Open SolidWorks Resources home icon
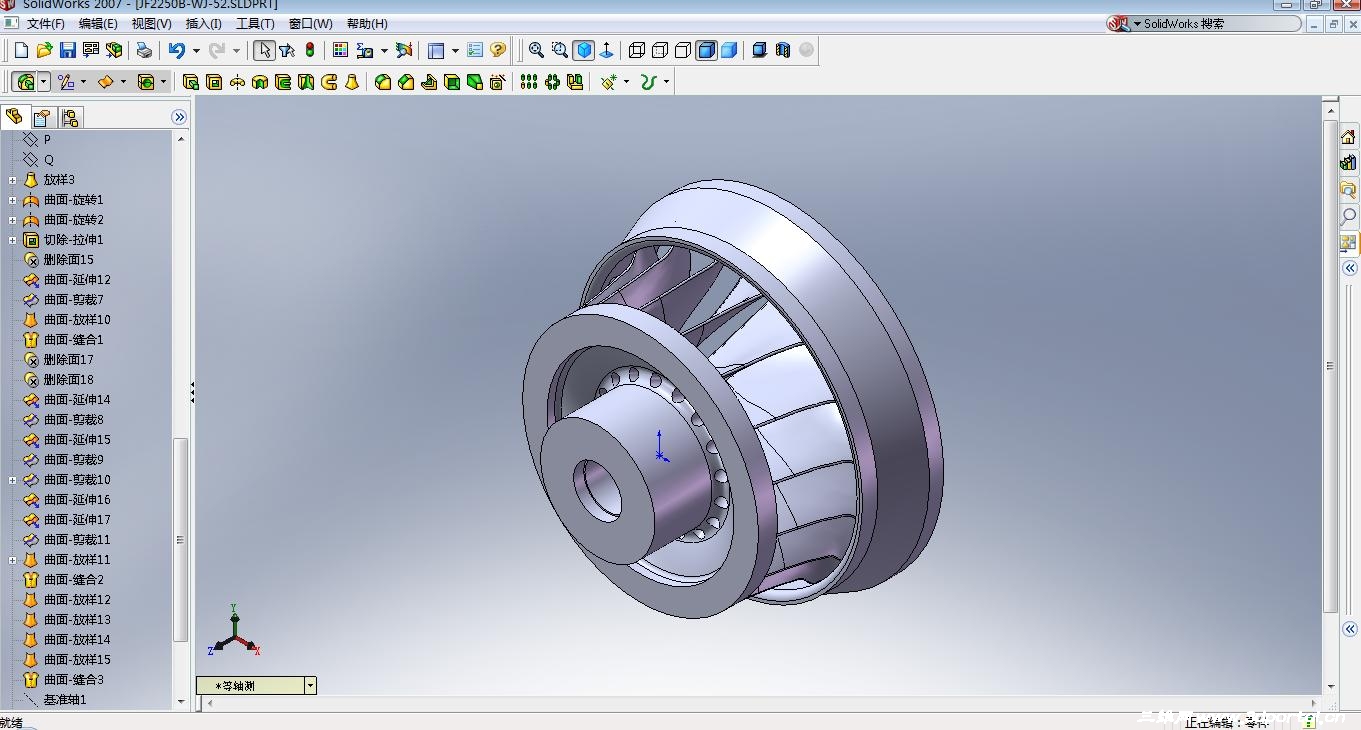1361x730 pixels. 1348,137
